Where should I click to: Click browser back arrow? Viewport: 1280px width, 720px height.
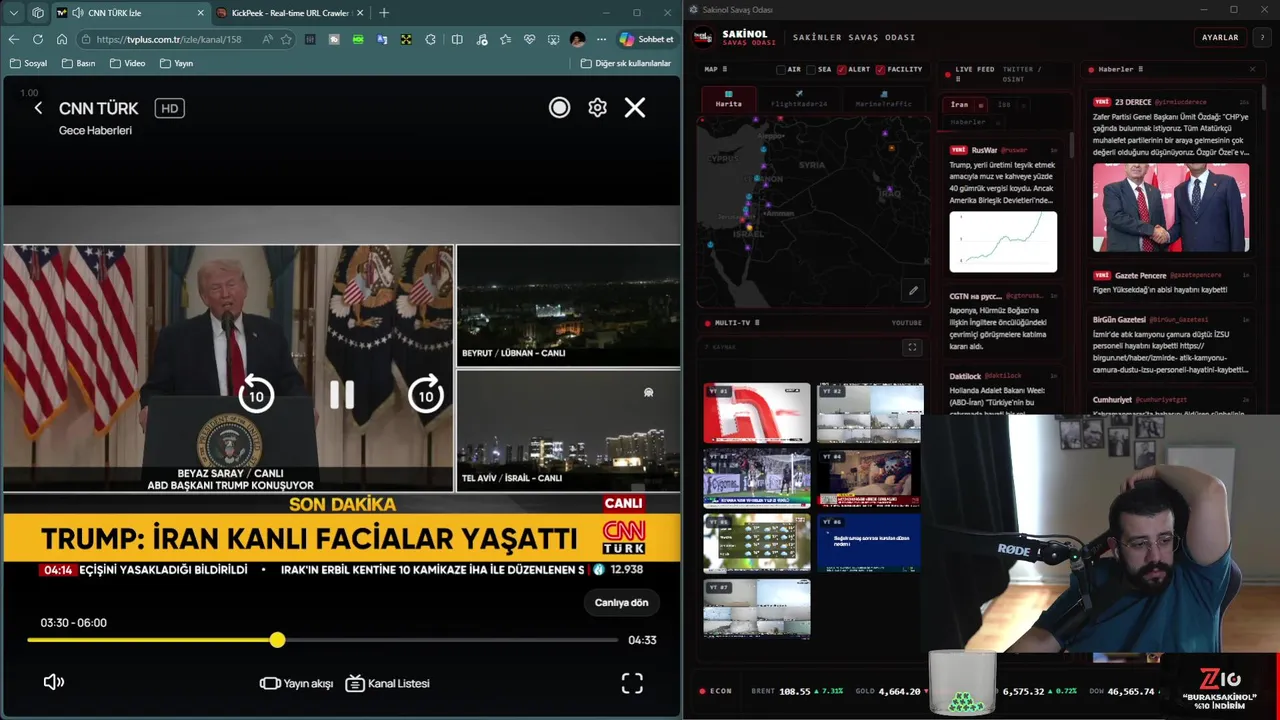coord(13,39)
